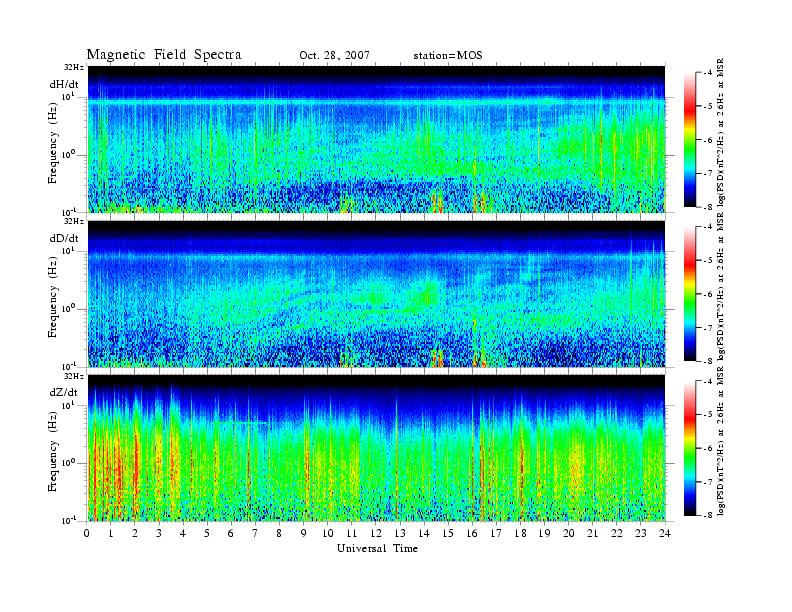The image size is (792, 612).
Task: Click the date "Oct. 28, 2007"
Action: [x=334, y=56]
